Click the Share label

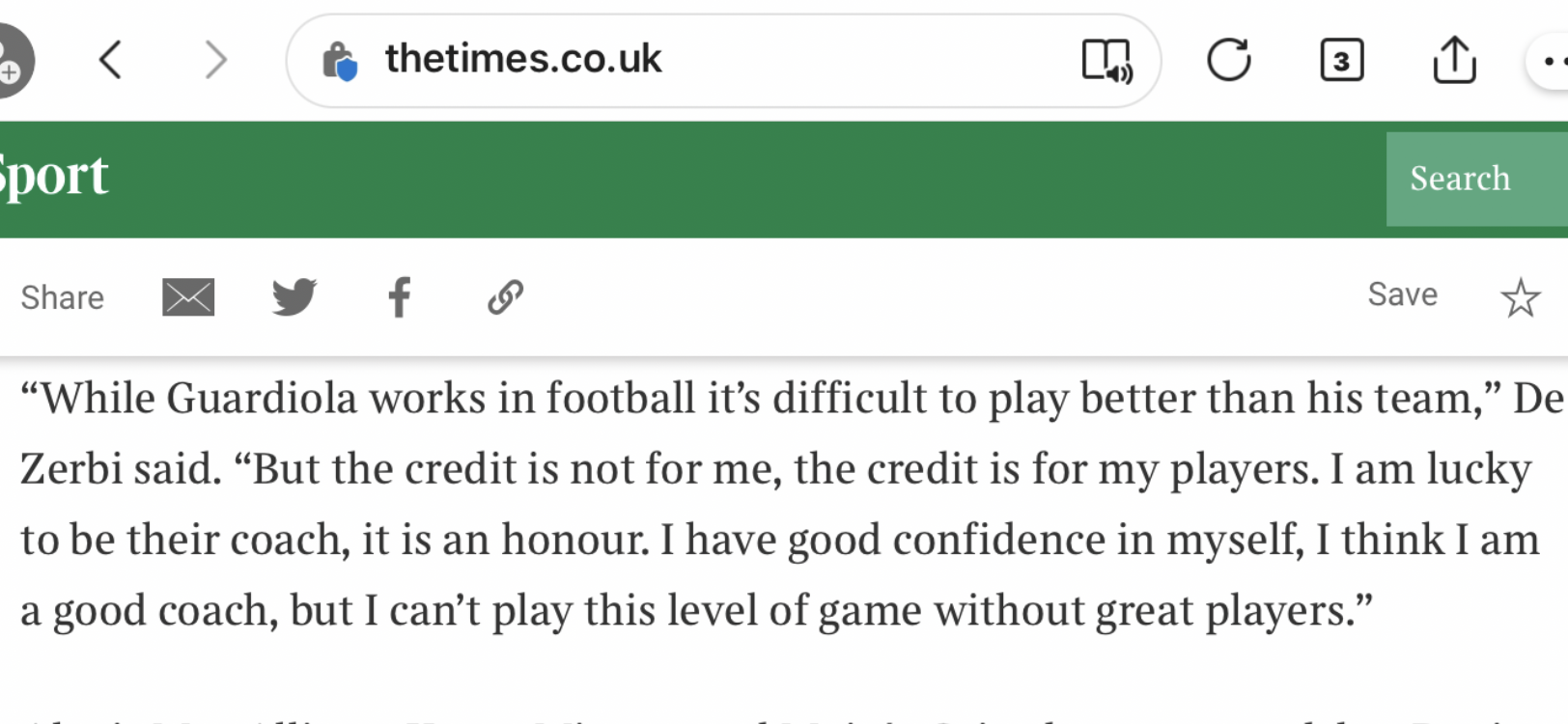[x=63, y=297]
